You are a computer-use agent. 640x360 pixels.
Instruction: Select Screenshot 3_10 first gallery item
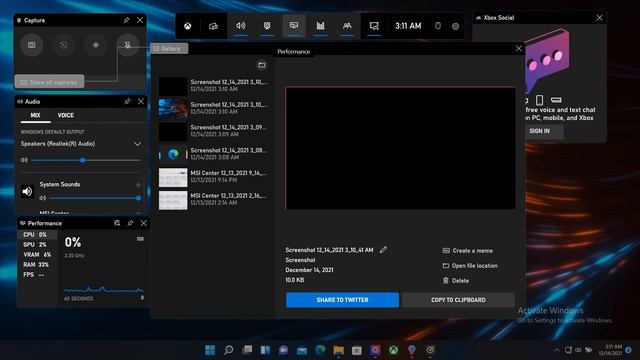pos(213,86)
